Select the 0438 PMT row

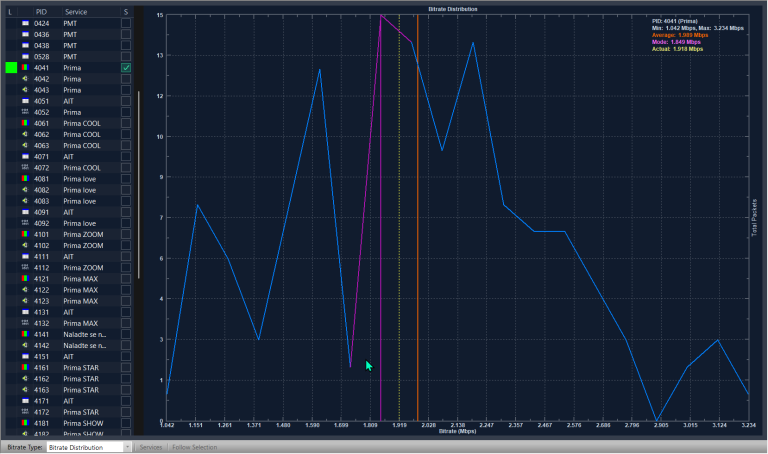point(69,46)
